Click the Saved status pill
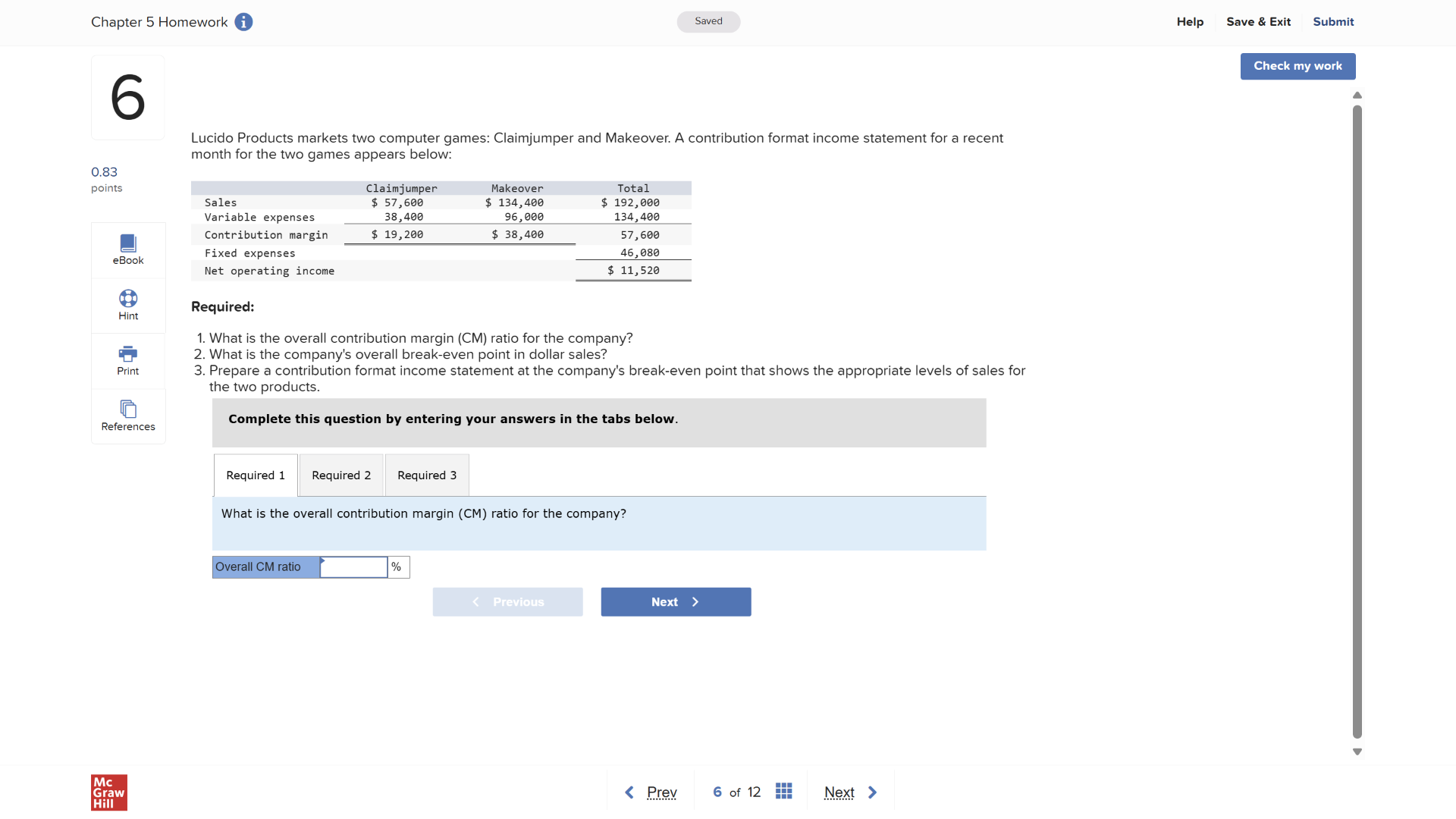This screenshot has width=1456, height=819. 708,22
